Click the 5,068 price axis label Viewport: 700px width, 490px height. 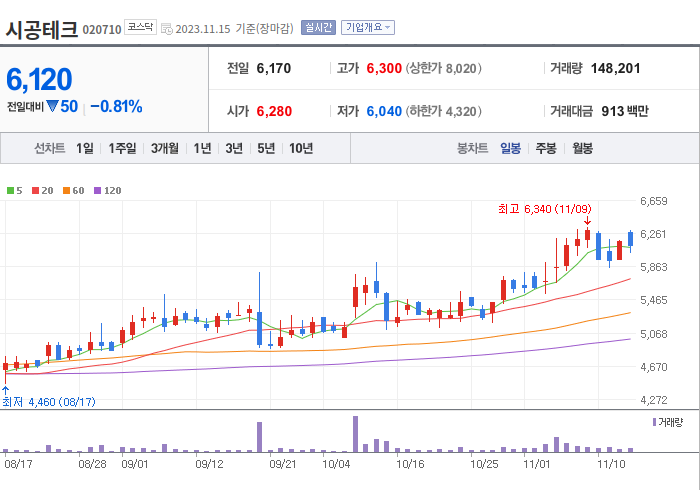point(654,334)
